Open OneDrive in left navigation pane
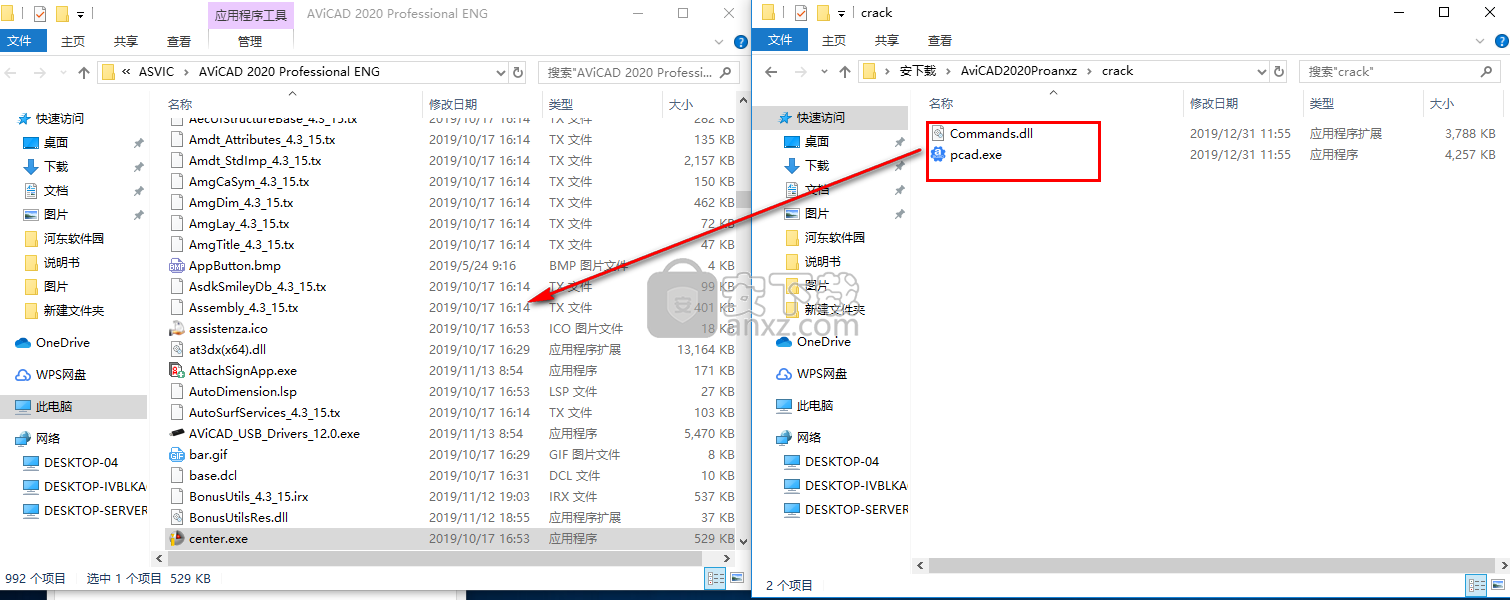The width and height of the screenshot is (1510, 600). pos(62,343)
